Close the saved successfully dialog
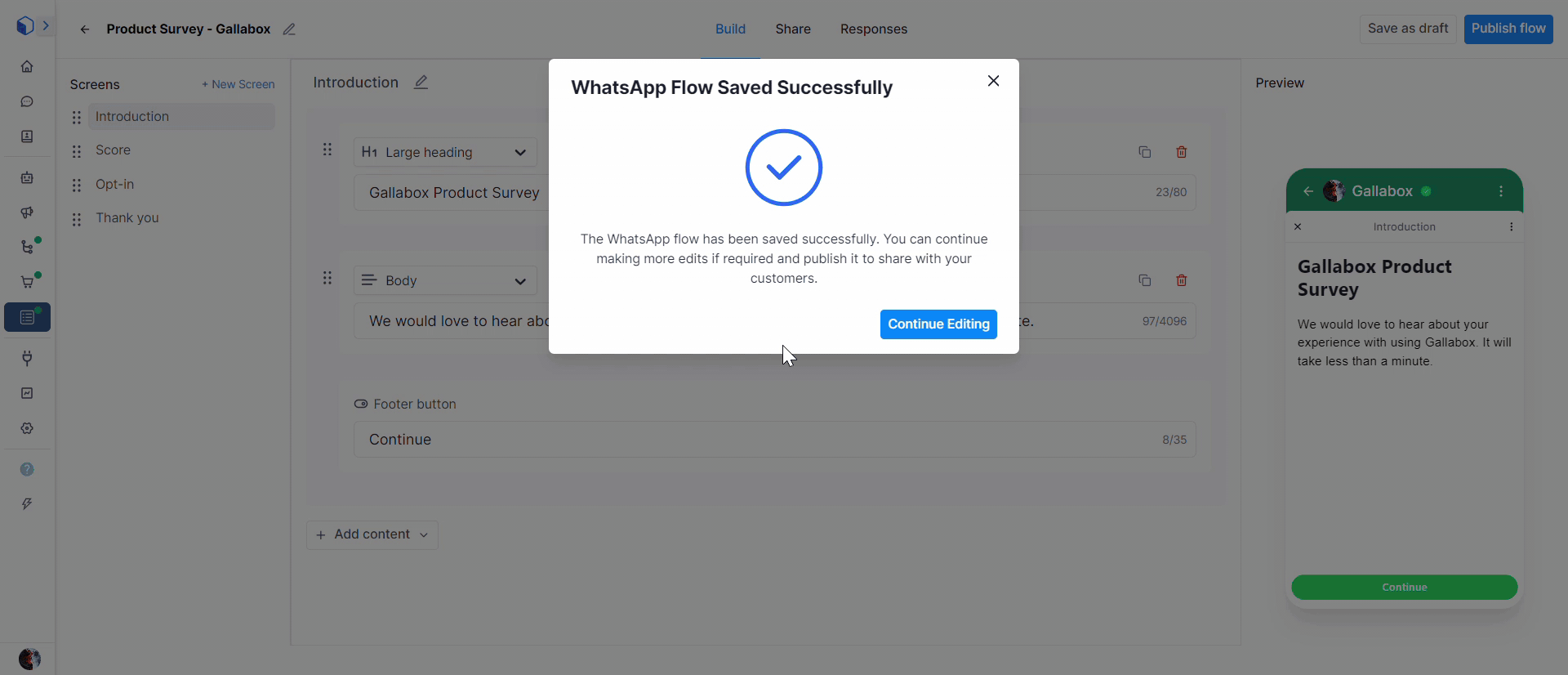The image size is (1568, 675). pyautogui.click(x=993, y=81)
